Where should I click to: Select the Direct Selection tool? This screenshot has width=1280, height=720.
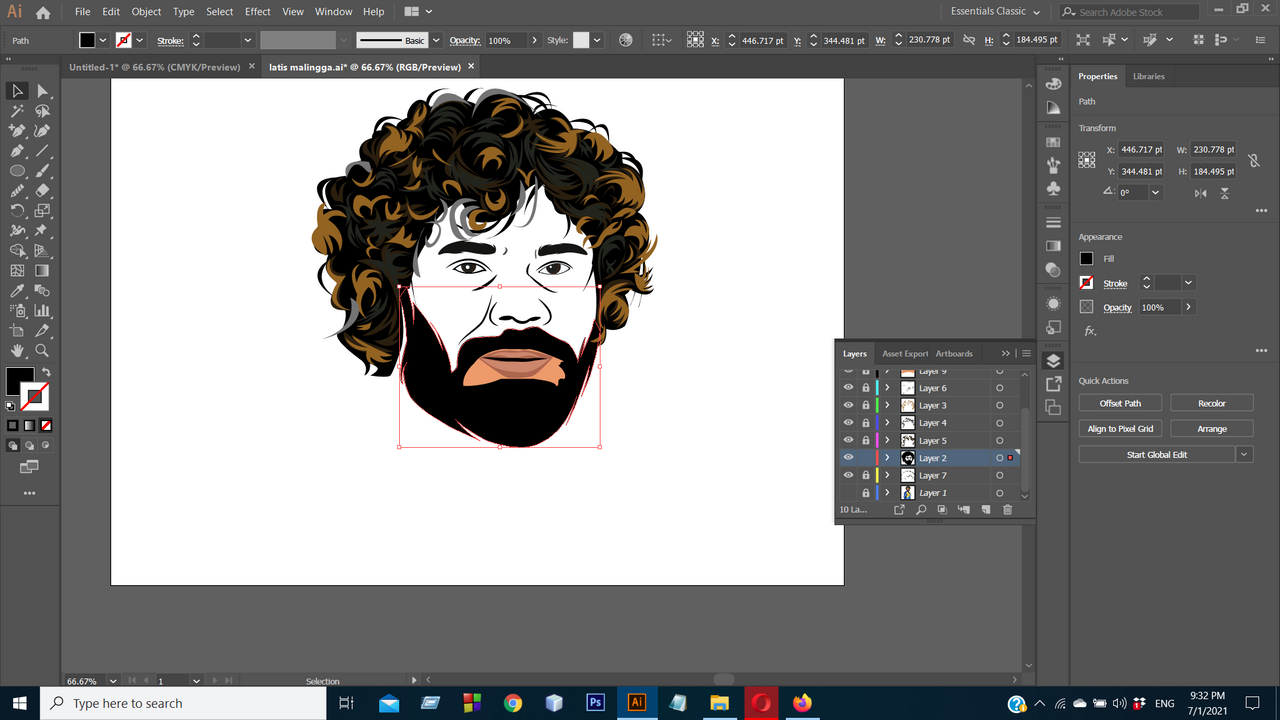tap(42, 91)
